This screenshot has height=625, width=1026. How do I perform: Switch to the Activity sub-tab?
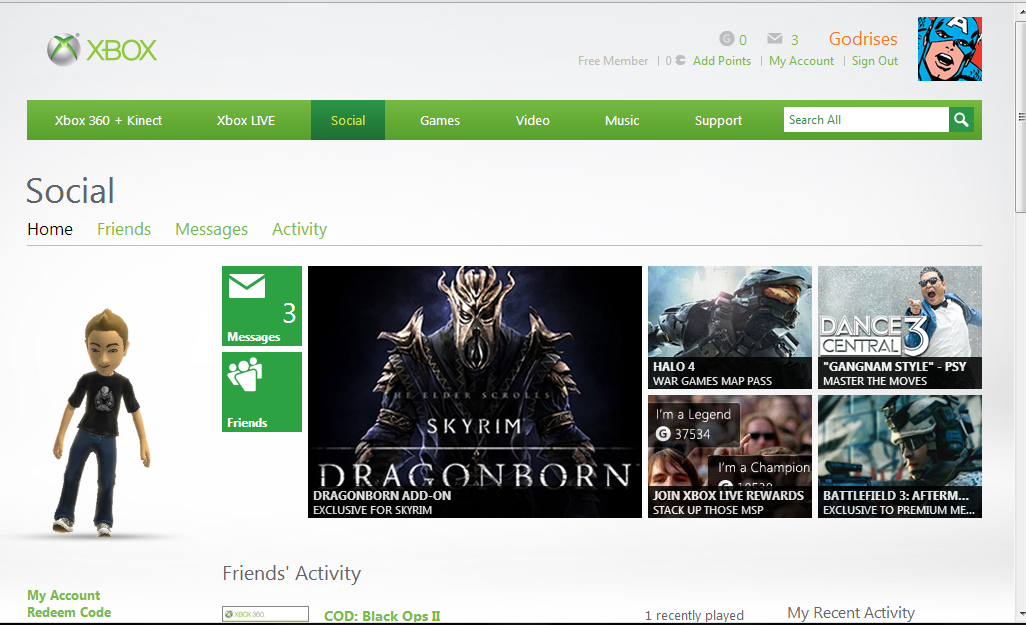click(300, 229)
